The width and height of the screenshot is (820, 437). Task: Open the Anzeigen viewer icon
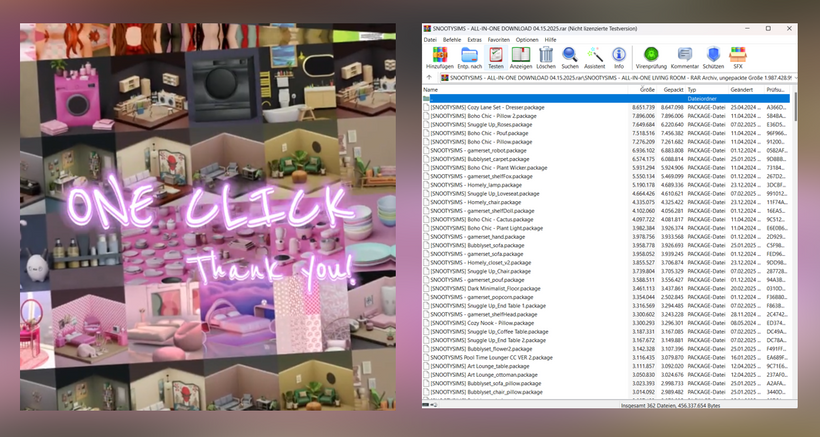click(520, 55)
